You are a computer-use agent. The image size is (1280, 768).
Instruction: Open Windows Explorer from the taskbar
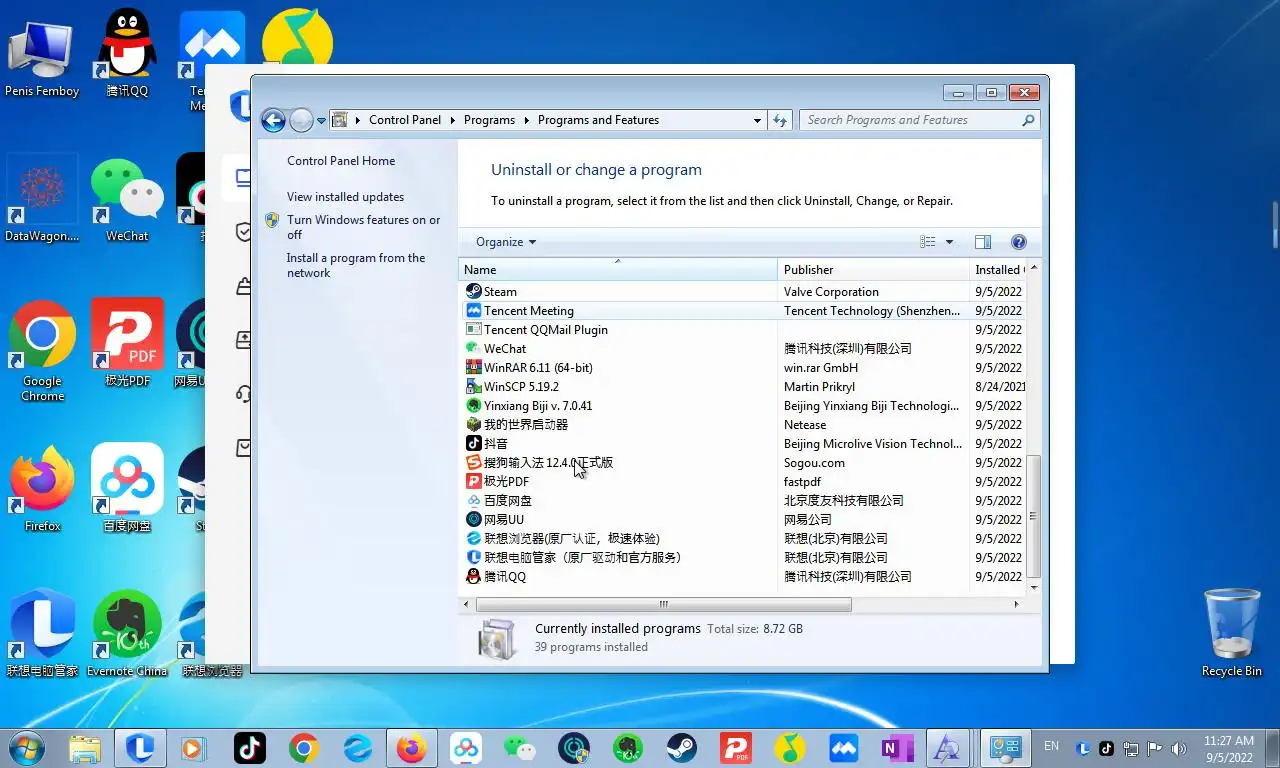coord(85,748)
